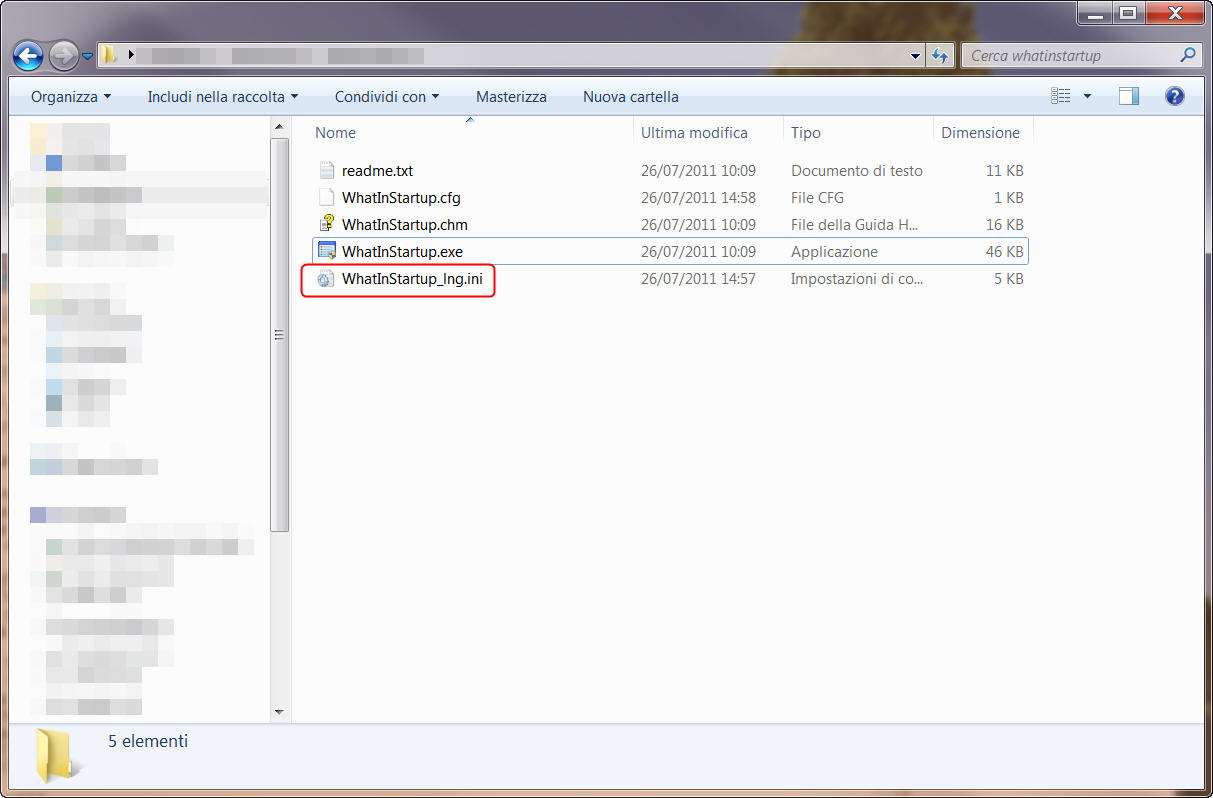Click the '26/07/2011 14:58' date cell
The width and height of the screenshot is (1213, 798).
pyautogui.click(x=698, y=198)
